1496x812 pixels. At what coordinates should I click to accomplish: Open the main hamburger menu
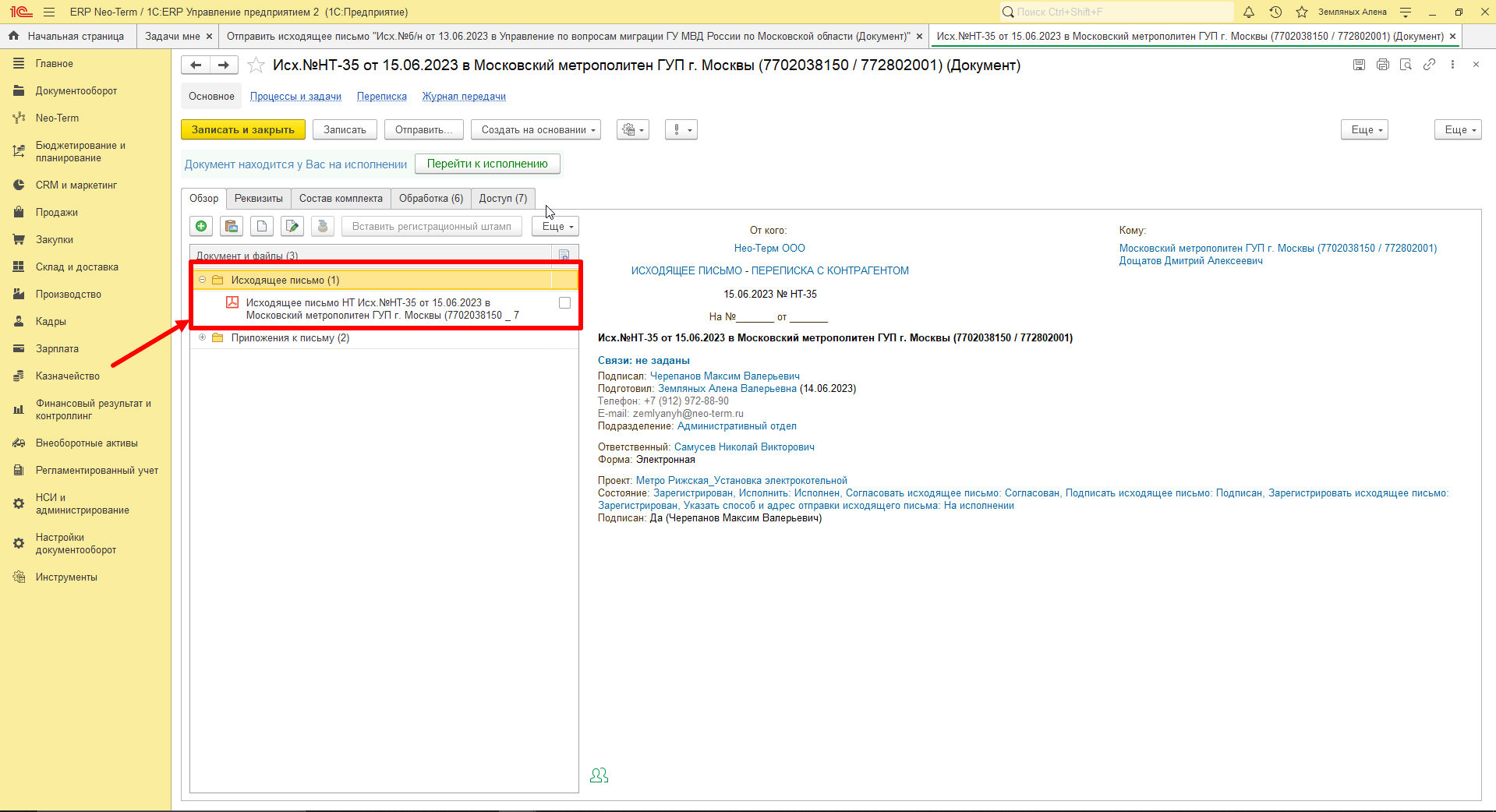[49, 12]
